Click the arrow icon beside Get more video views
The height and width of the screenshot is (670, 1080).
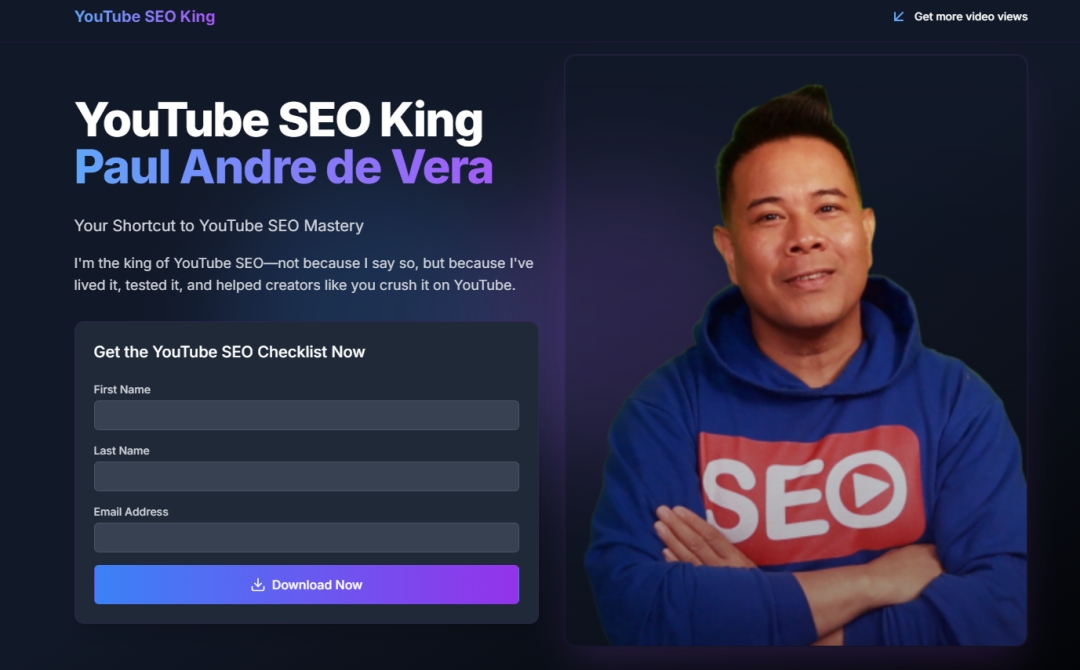point(898,17)
